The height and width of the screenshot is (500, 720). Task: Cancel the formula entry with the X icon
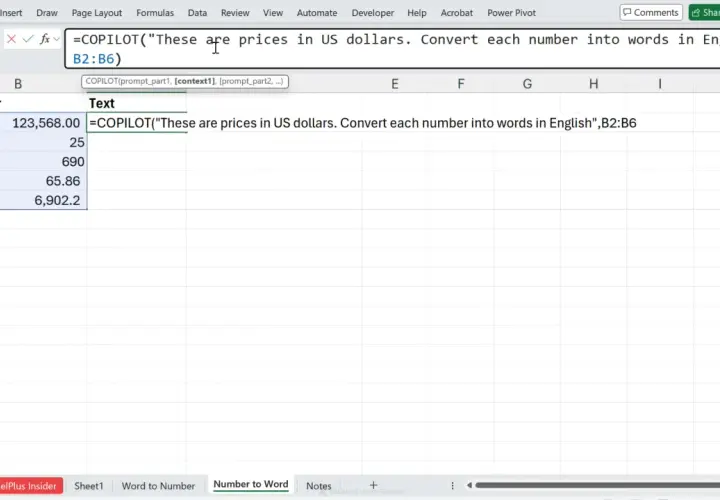(x=11, y=39)
